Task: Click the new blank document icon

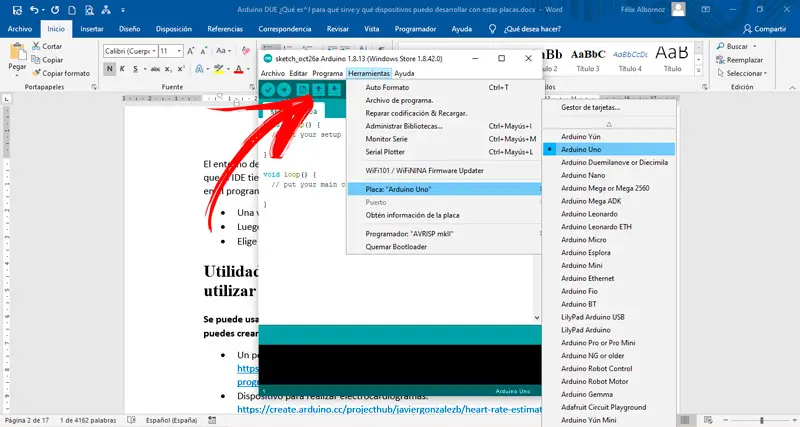Action: coord(72,10)
